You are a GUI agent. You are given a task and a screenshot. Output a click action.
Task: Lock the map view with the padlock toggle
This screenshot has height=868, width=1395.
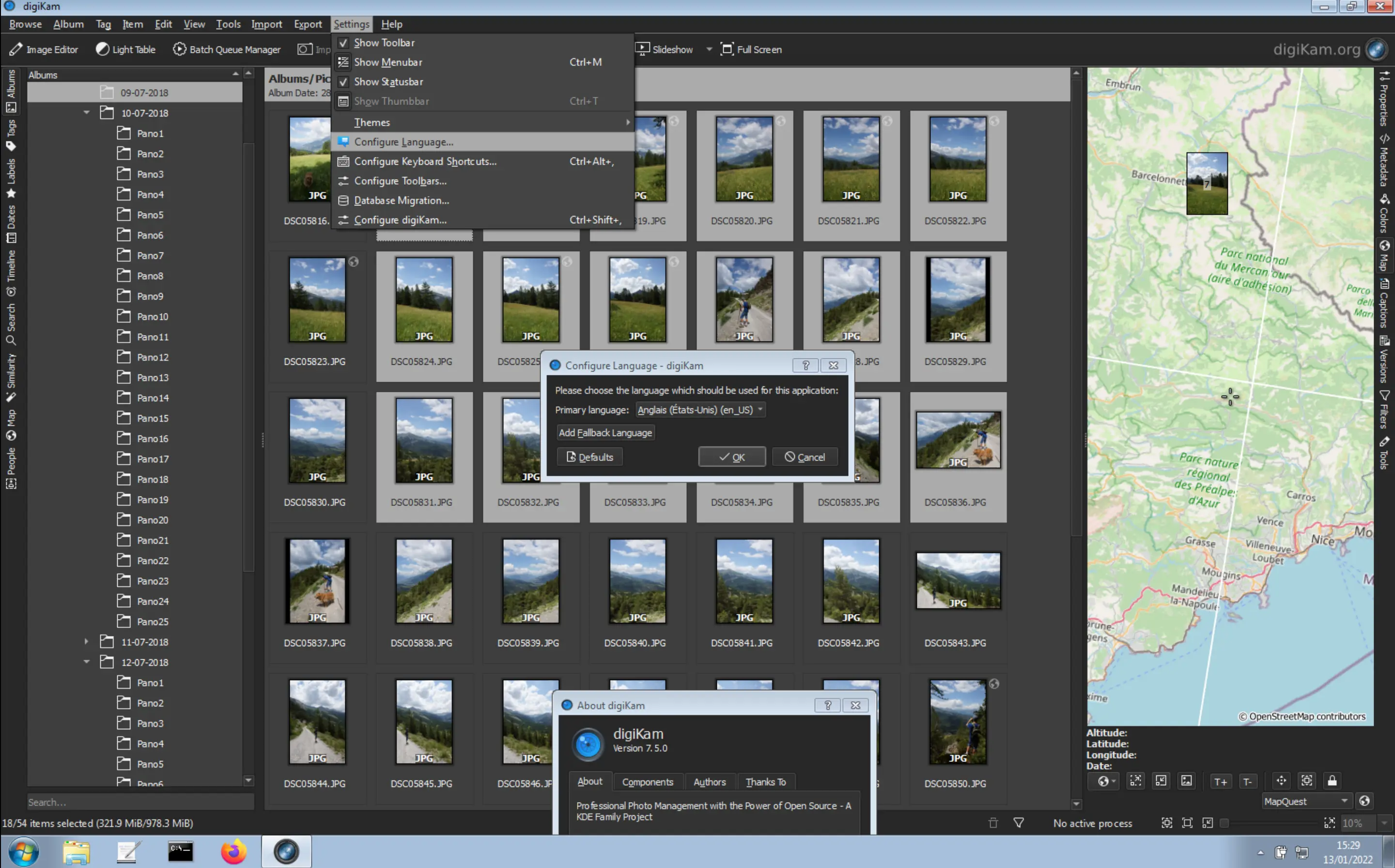1333,781
